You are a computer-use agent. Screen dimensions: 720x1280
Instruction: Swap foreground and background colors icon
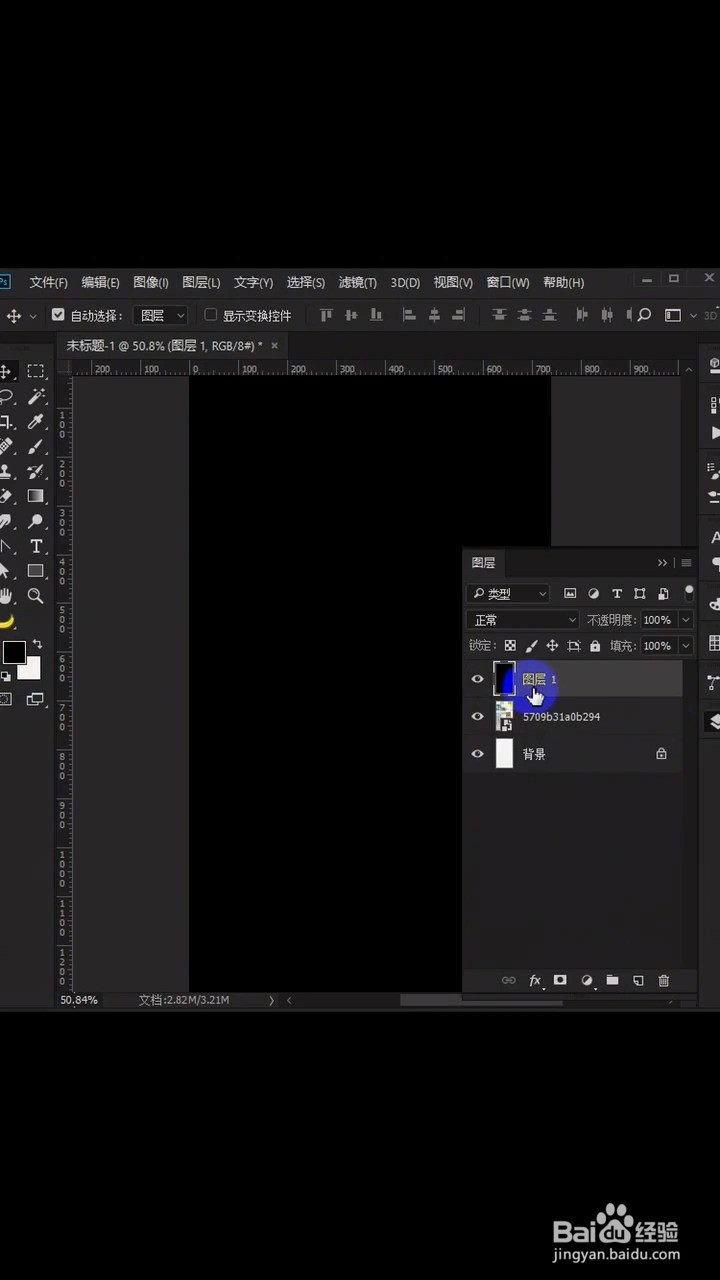(x=37, y=644)
